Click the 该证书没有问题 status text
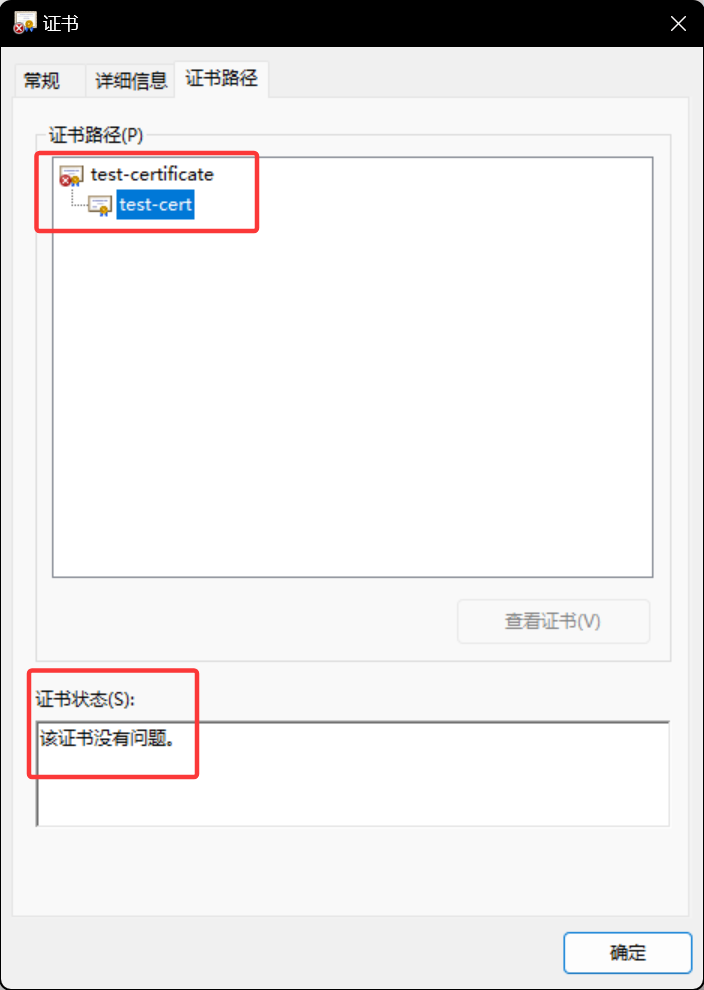The height and width of the screenshot is (990, 704). click(107, 738)
